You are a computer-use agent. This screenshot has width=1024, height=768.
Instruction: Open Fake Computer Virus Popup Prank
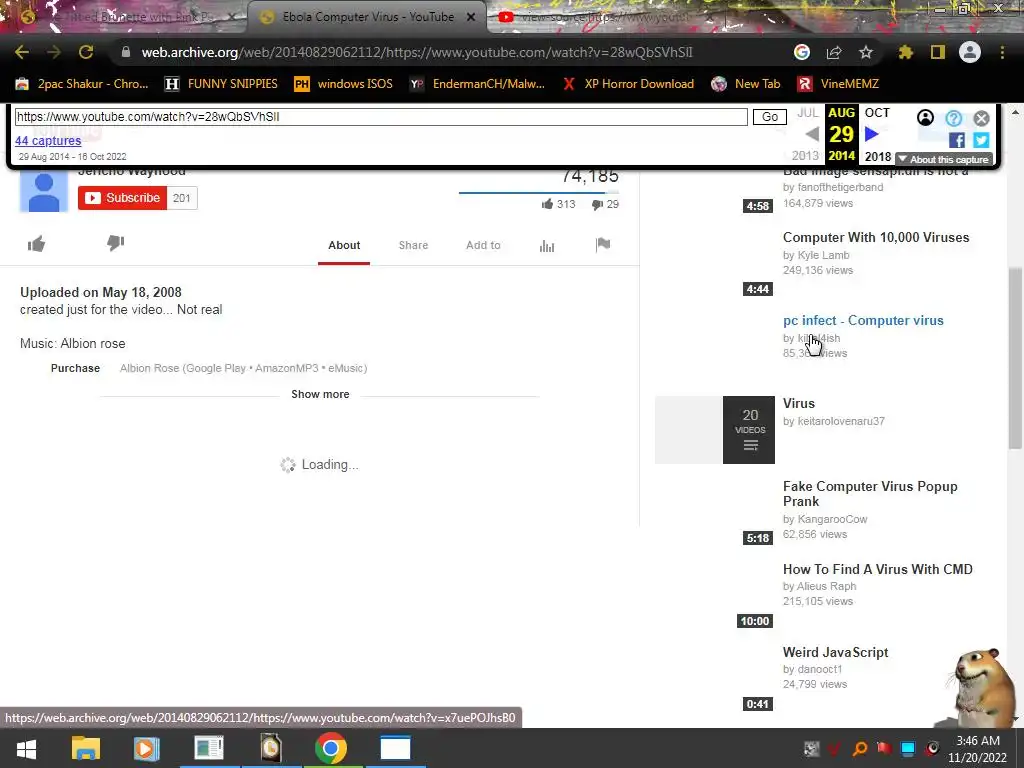870,494
